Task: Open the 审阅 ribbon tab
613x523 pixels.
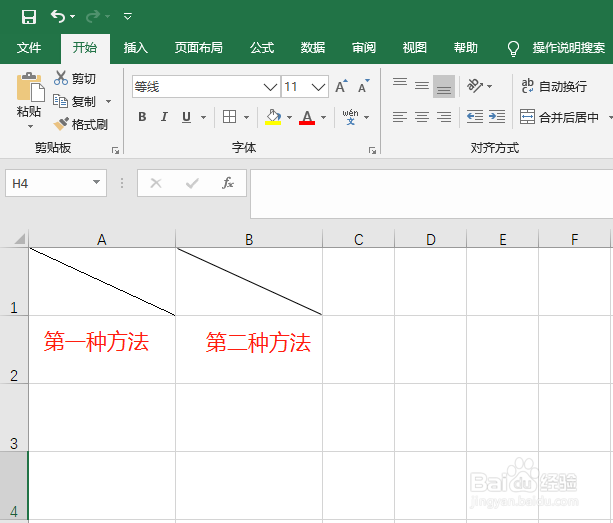Action: click(x=364, y=48)
